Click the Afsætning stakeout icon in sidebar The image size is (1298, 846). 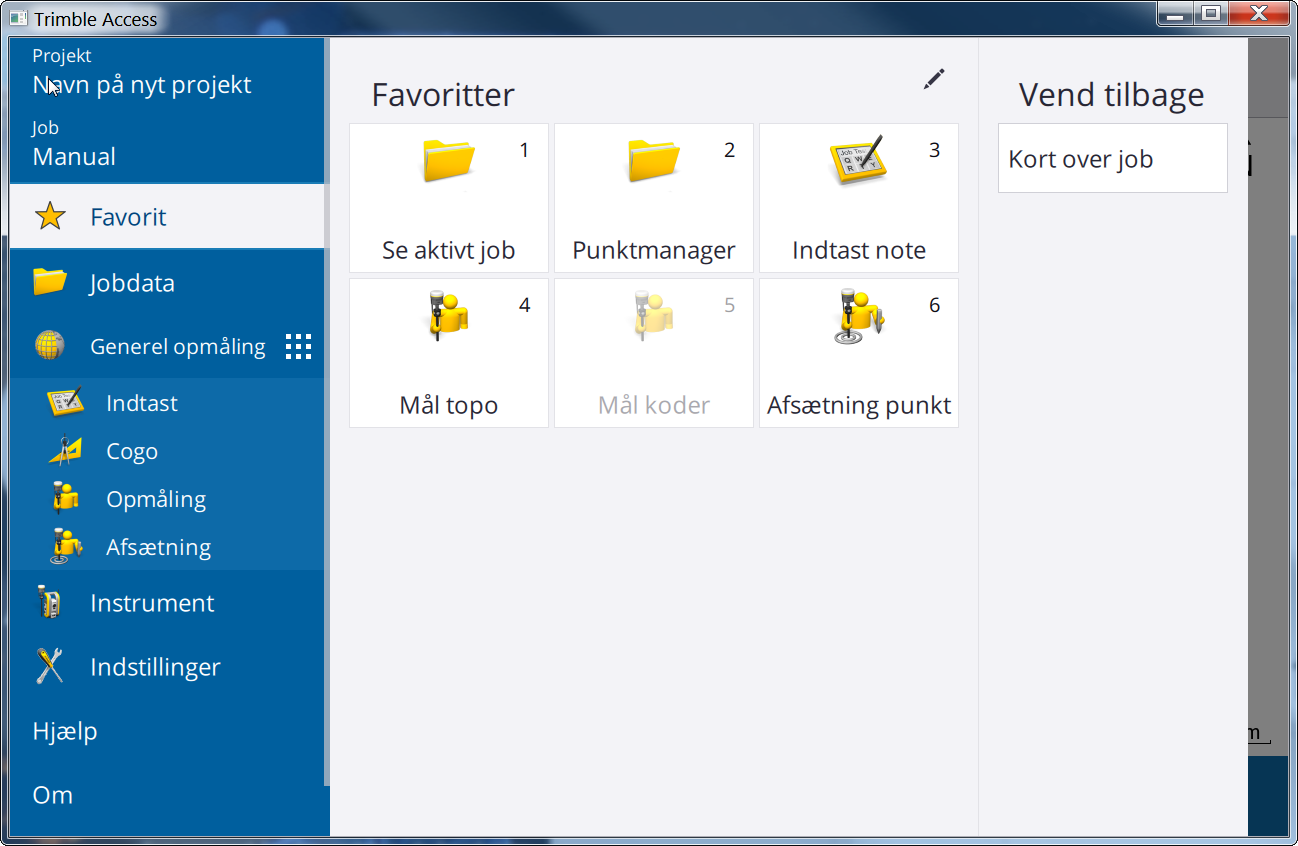pos(65,546)
